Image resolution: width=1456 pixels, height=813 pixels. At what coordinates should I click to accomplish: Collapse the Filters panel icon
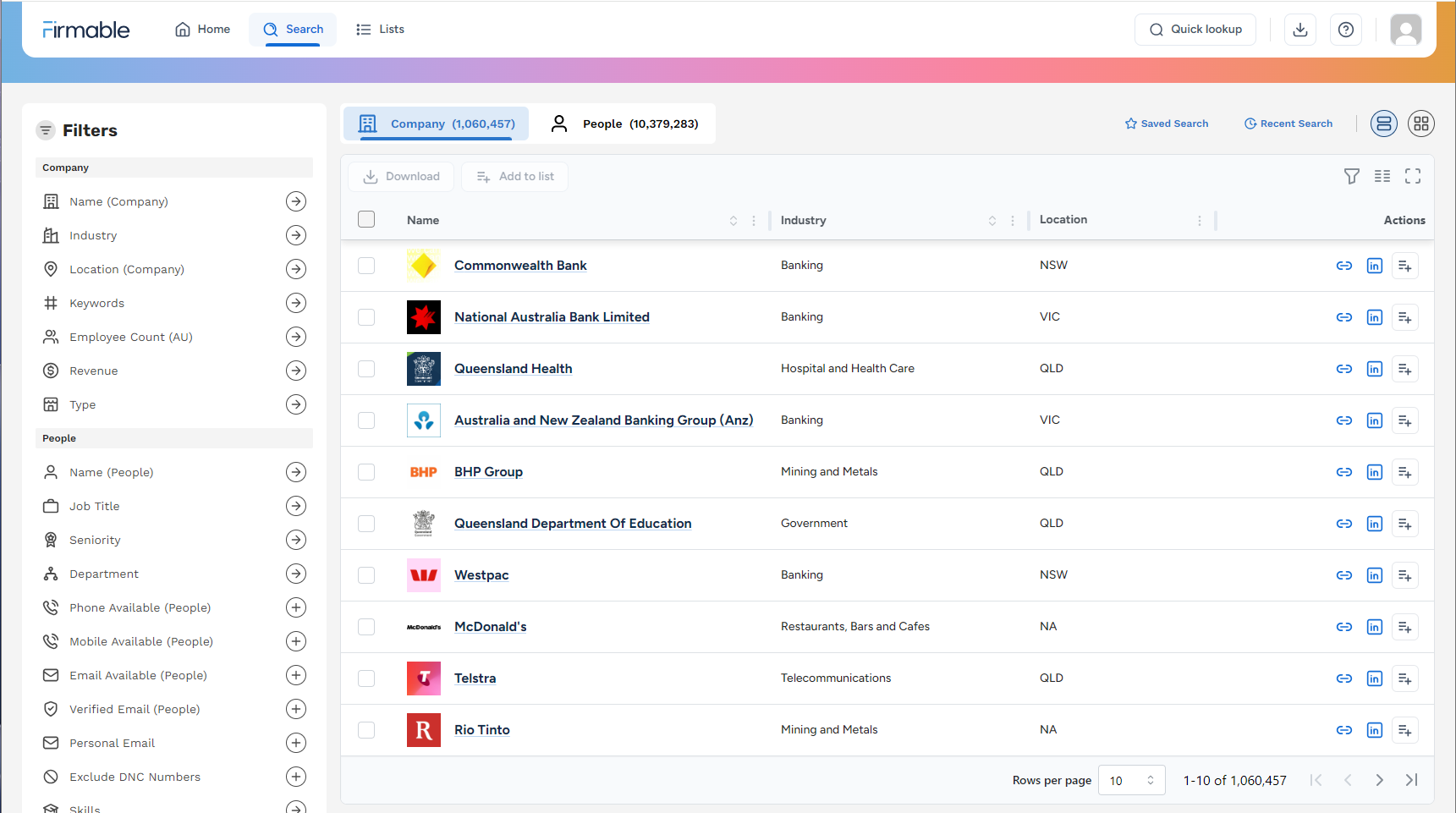click(46, 130)
